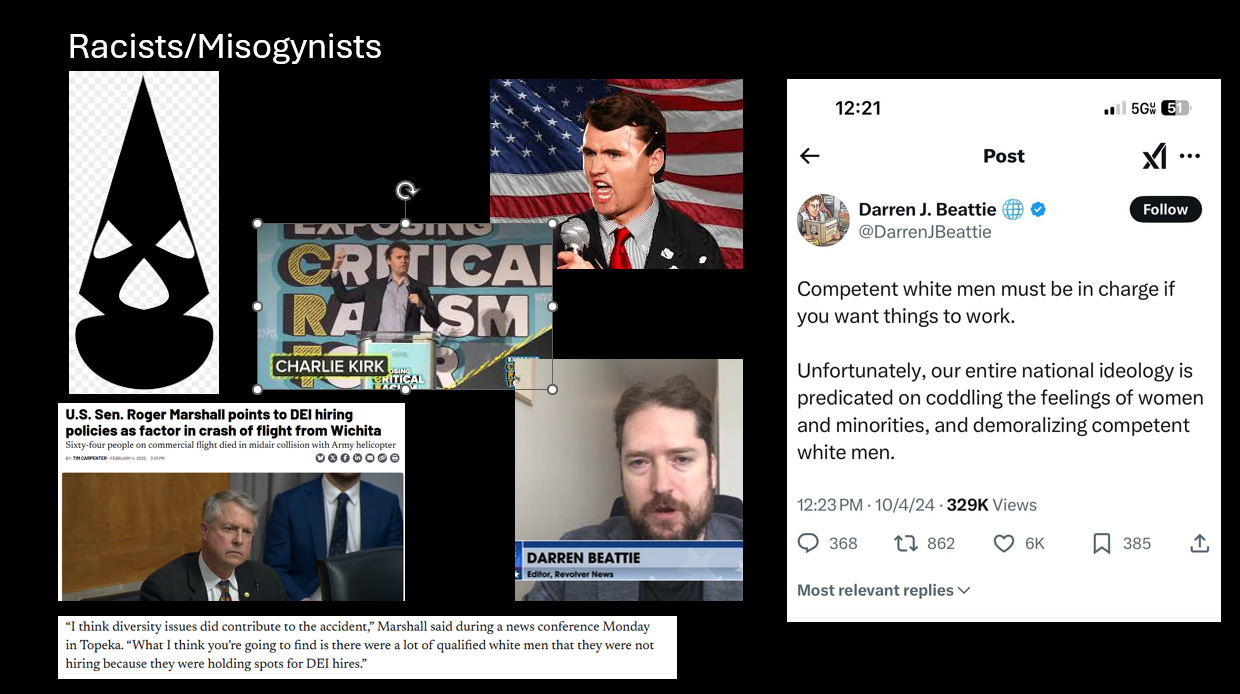Screen dimensions: 1240x694
Task: Click the DARREN BEATTIE lower-third caption
Action: (583, 557)
